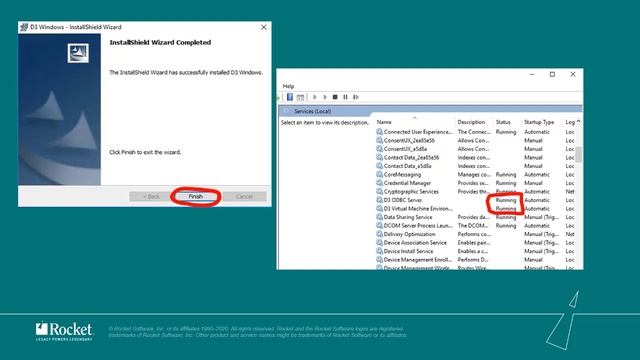Image resolution: width=640 pixels, height=360 pixels.
Task: Click the Stop Service square icon
Action: [335, 97]
